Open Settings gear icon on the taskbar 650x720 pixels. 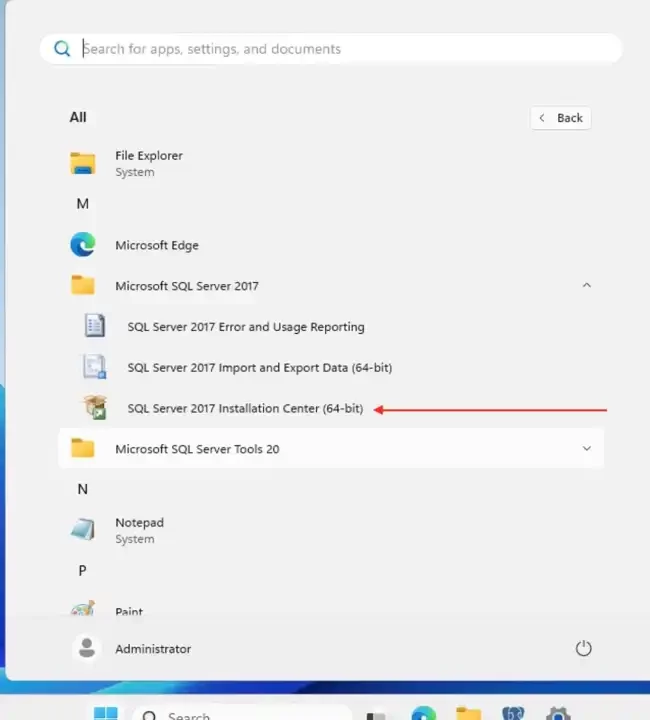pos(558,713)
